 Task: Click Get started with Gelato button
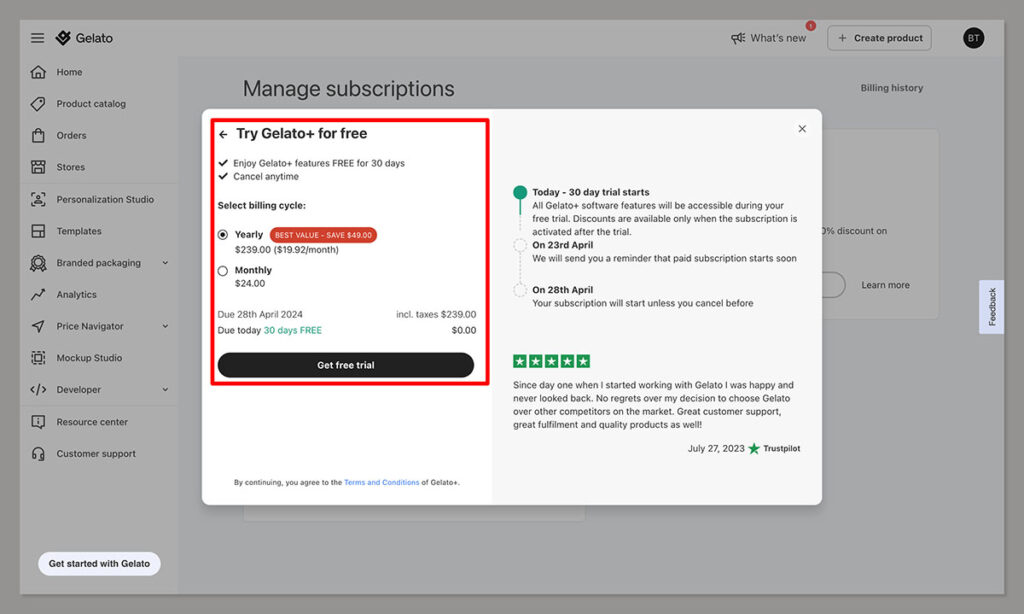(x=99, y=563)
